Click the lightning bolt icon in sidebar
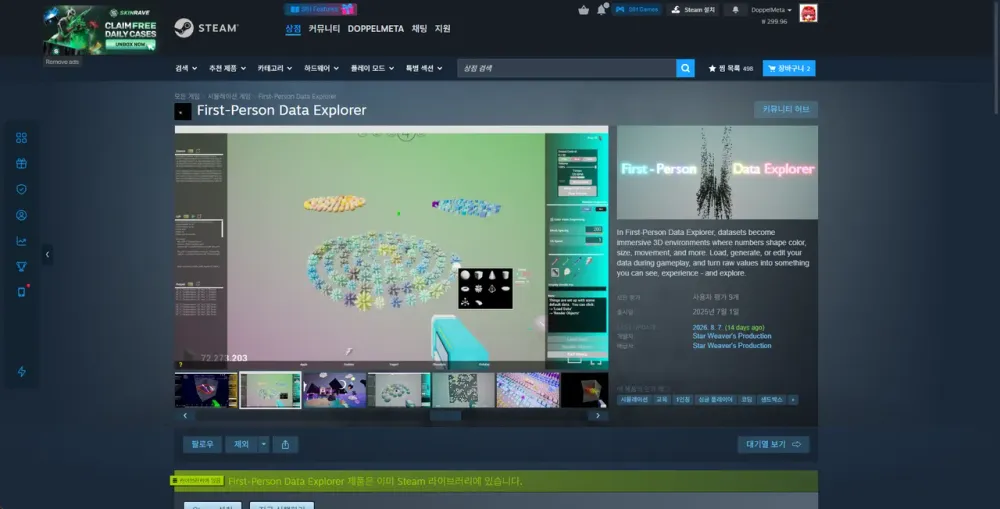This screenshot has height=509, width=1000. [x=21, y=371]
